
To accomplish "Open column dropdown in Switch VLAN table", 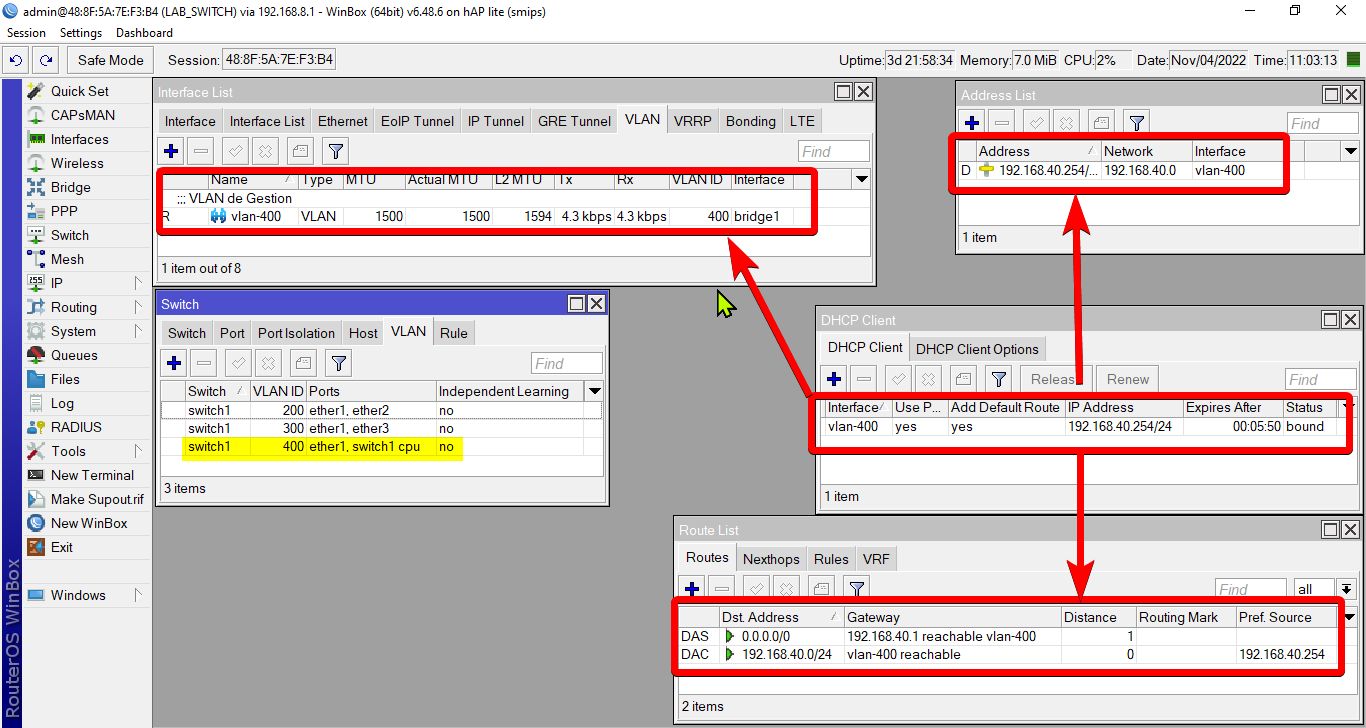I will pos(595,391).
